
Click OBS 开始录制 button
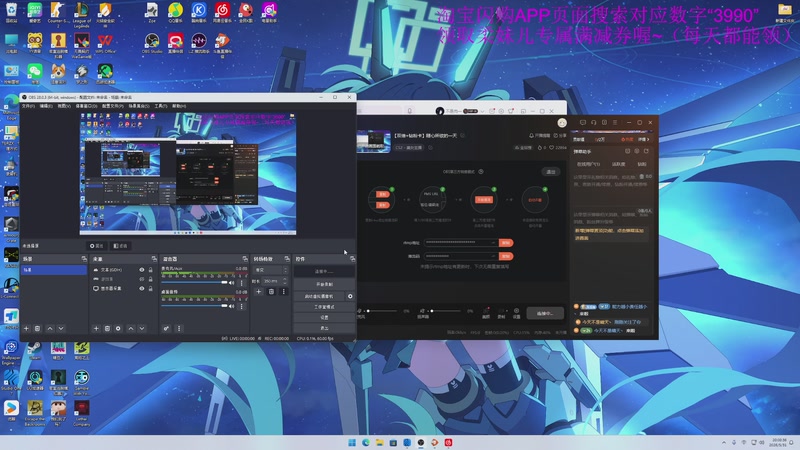click(x=324, y=284)
